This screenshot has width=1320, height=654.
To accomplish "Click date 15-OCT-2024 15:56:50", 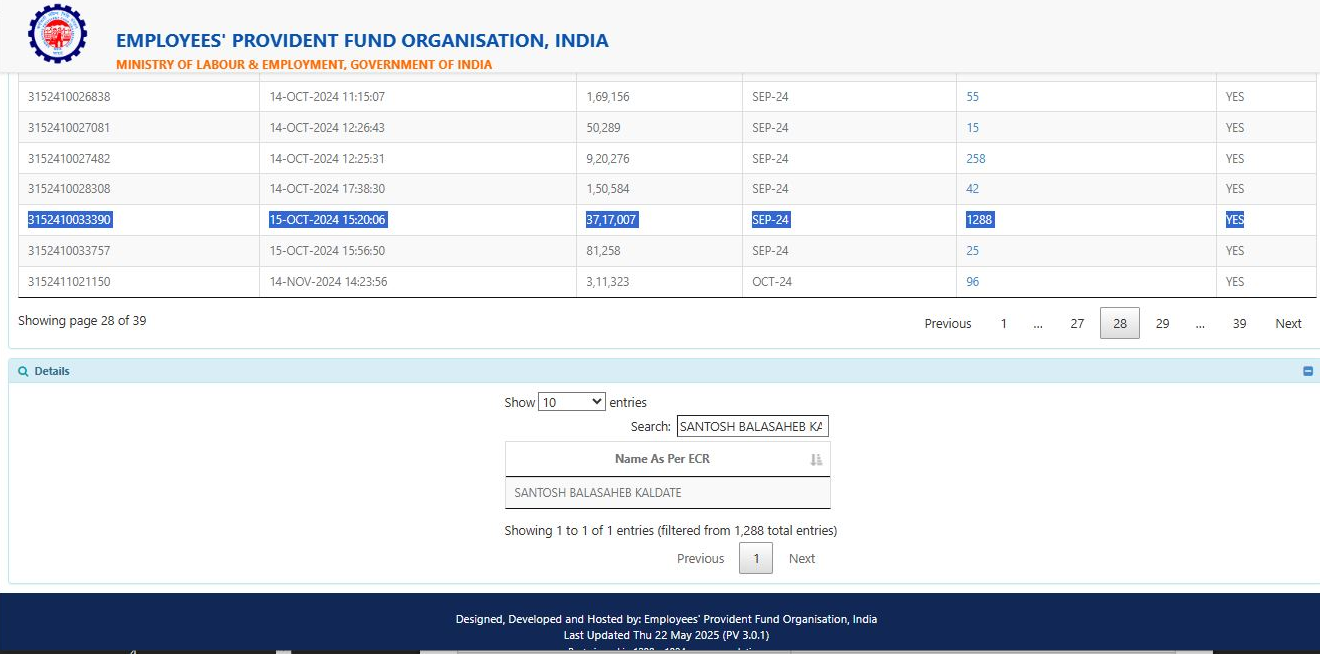I will [327, 251].
